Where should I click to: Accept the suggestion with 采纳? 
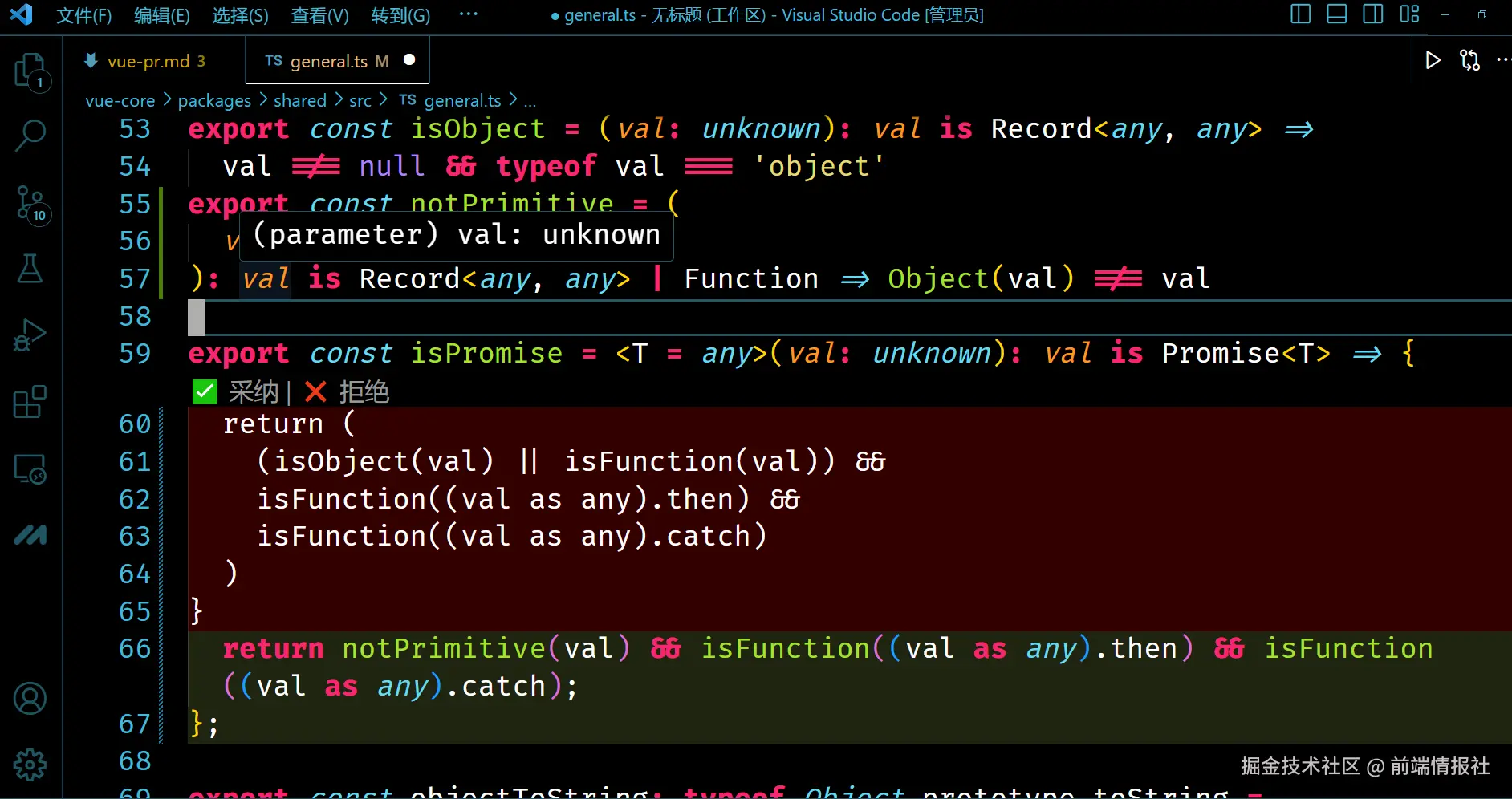click(238, 392)
